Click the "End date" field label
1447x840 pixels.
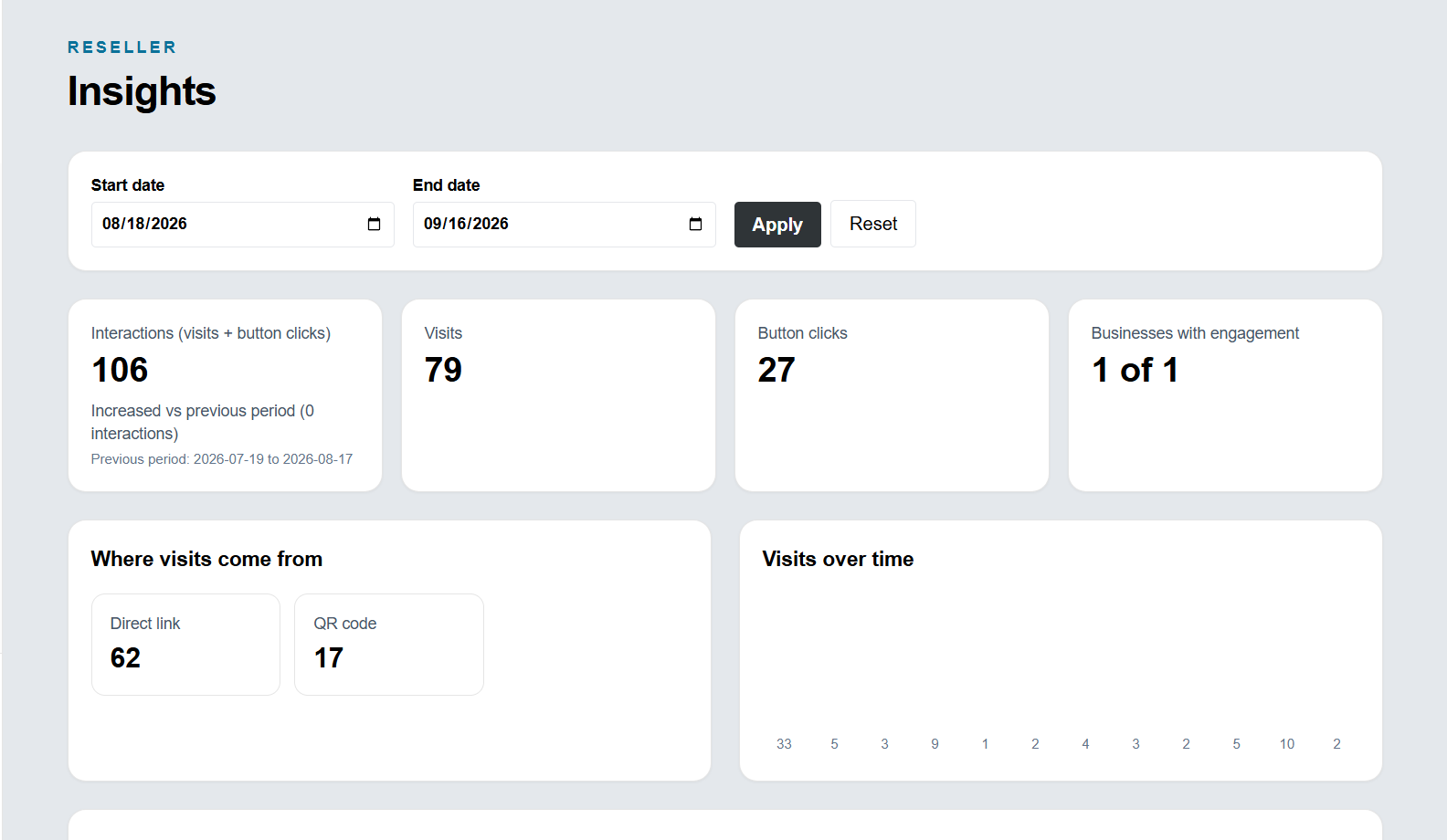tap(447, 185)
